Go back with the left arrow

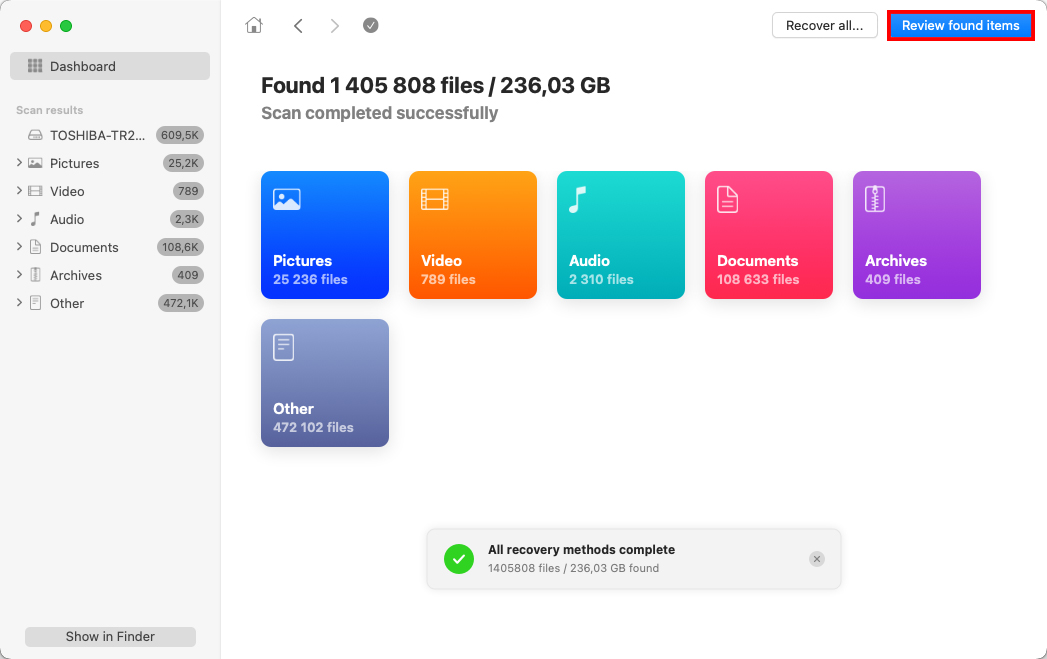point(298,26)
